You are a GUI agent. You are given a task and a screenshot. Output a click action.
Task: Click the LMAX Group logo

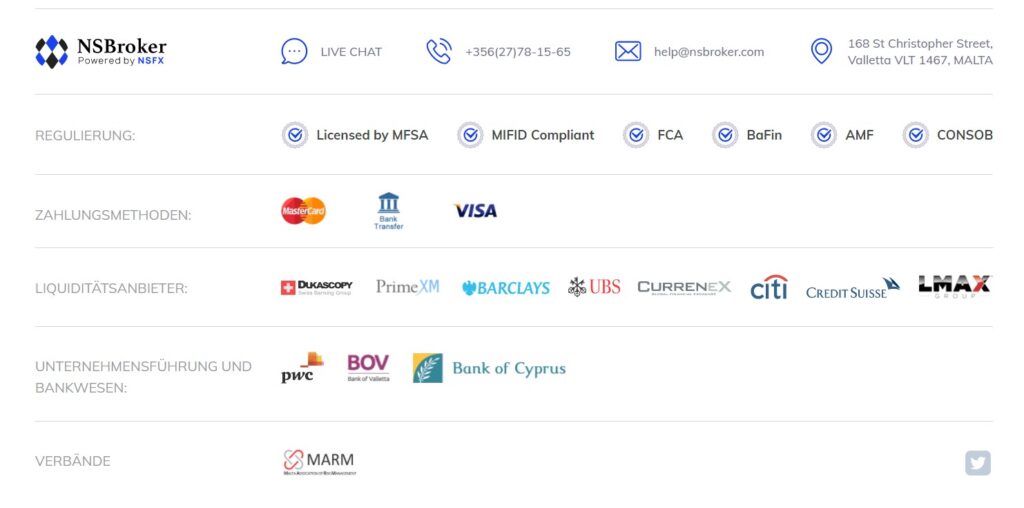[955, 287]
